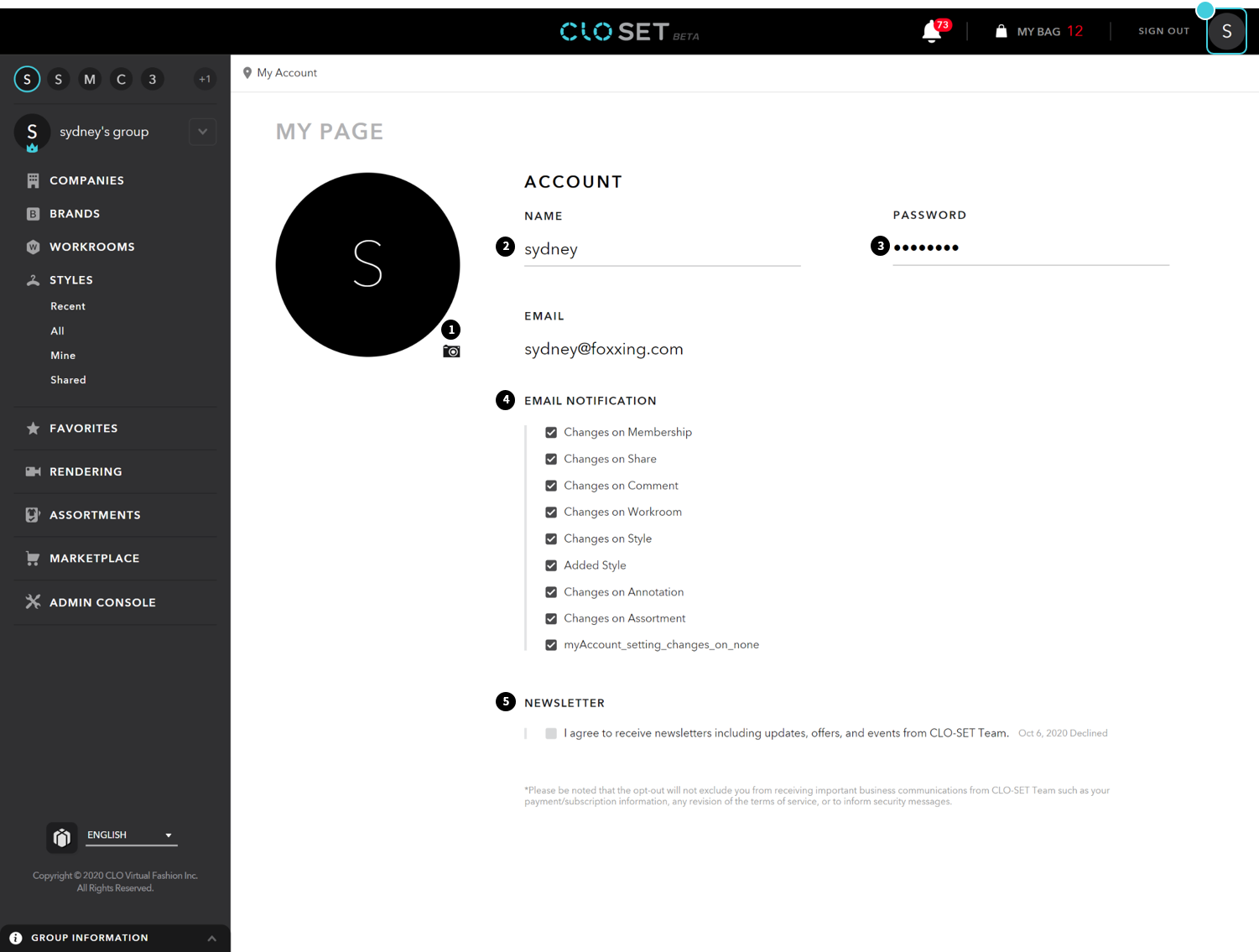Open Brands in sidebar

pyautogui.click(x=75, y=214)
